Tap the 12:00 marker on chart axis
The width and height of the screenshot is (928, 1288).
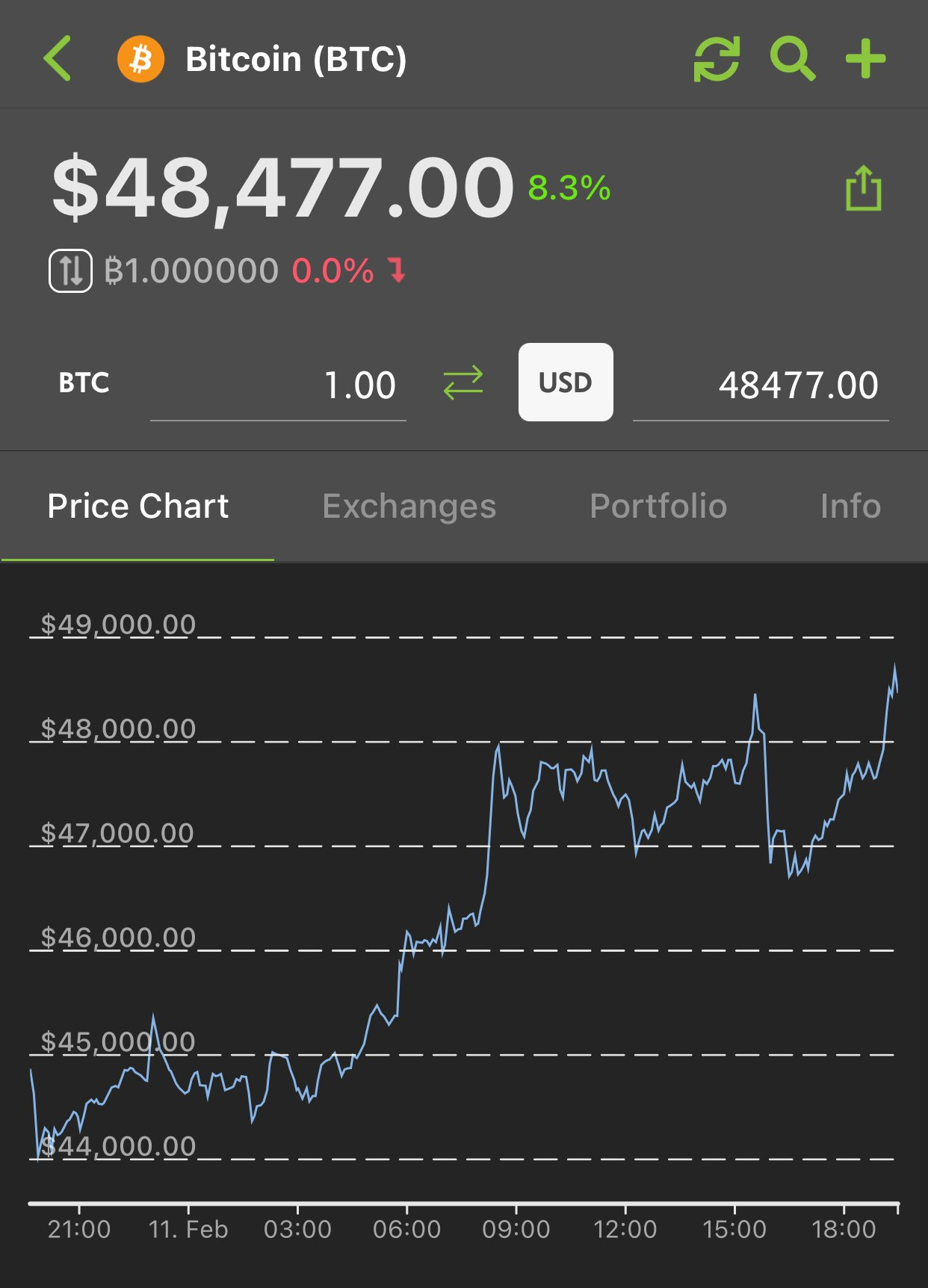(x=625, y=1229)
